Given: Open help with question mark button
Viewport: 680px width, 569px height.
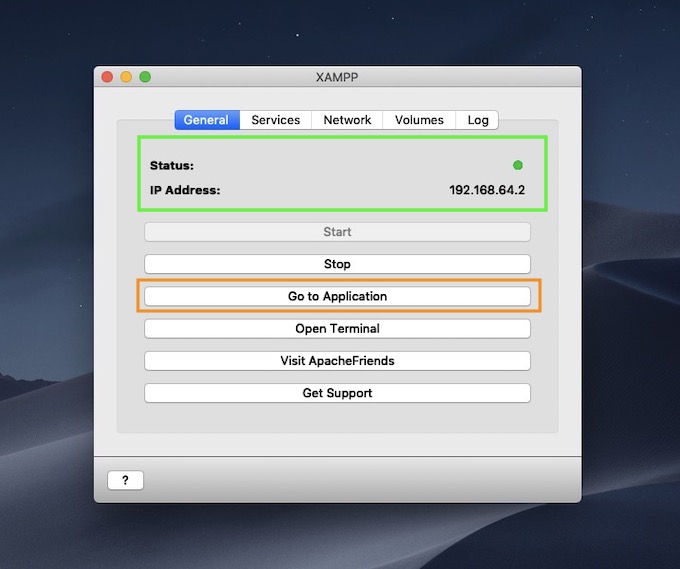Looking at the screenshot, I should (x=125, y=480).
